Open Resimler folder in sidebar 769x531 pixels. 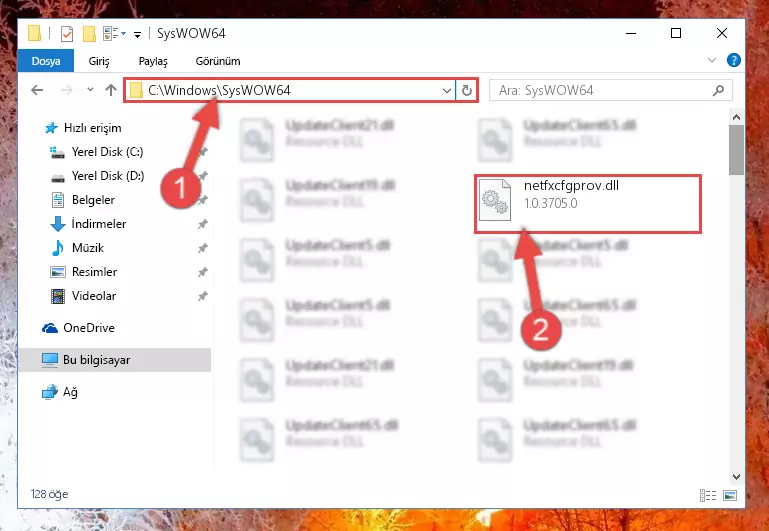coord(94,272)
